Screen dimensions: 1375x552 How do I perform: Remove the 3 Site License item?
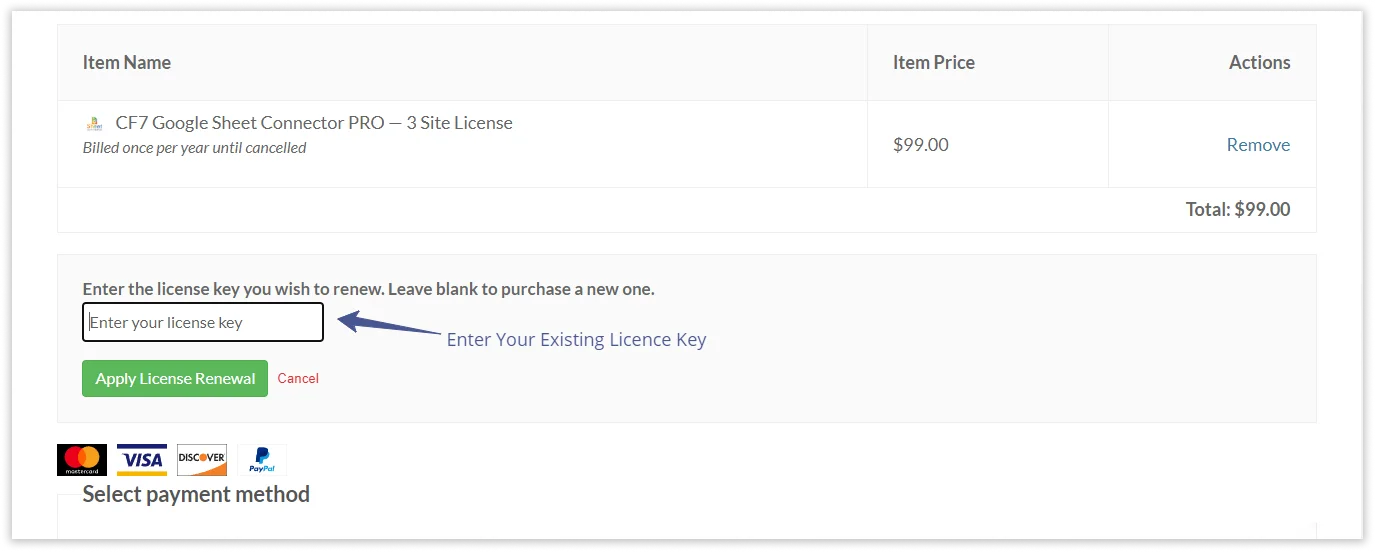tap(1258, 145)
